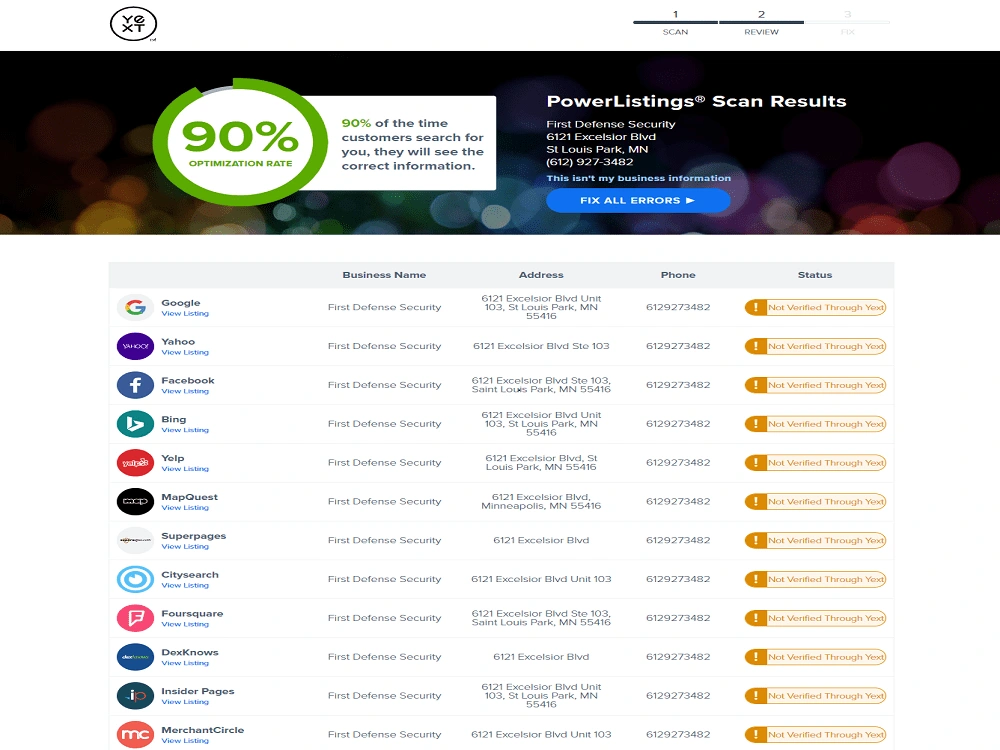Click the Fix All Errors button
The width and height of the screenshot is (1000, 750).
click(638, 200)
